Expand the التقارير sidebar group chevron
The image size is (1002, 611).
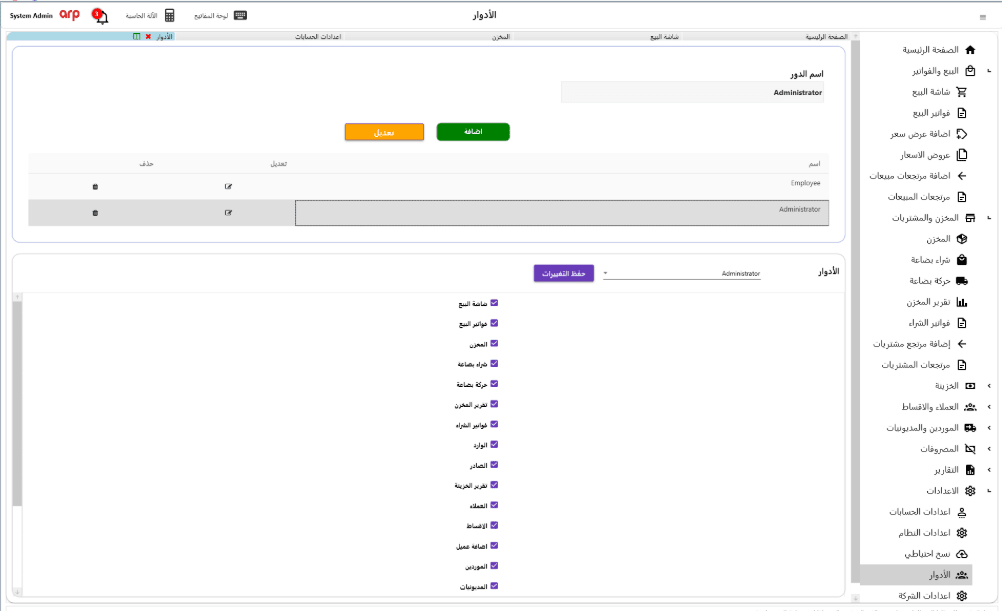[989, 470]
